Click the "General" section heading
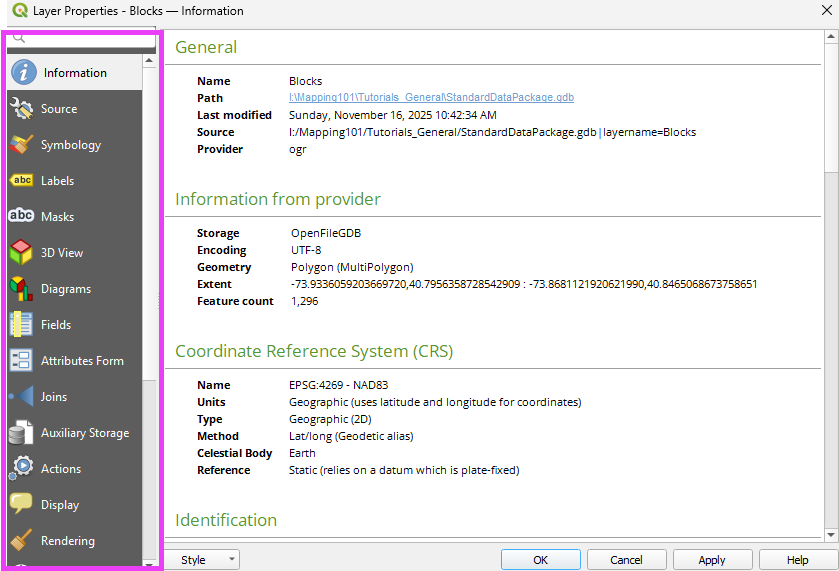This screenshot has height=571, width=839. pyautogui.click(x=206, y=47)
